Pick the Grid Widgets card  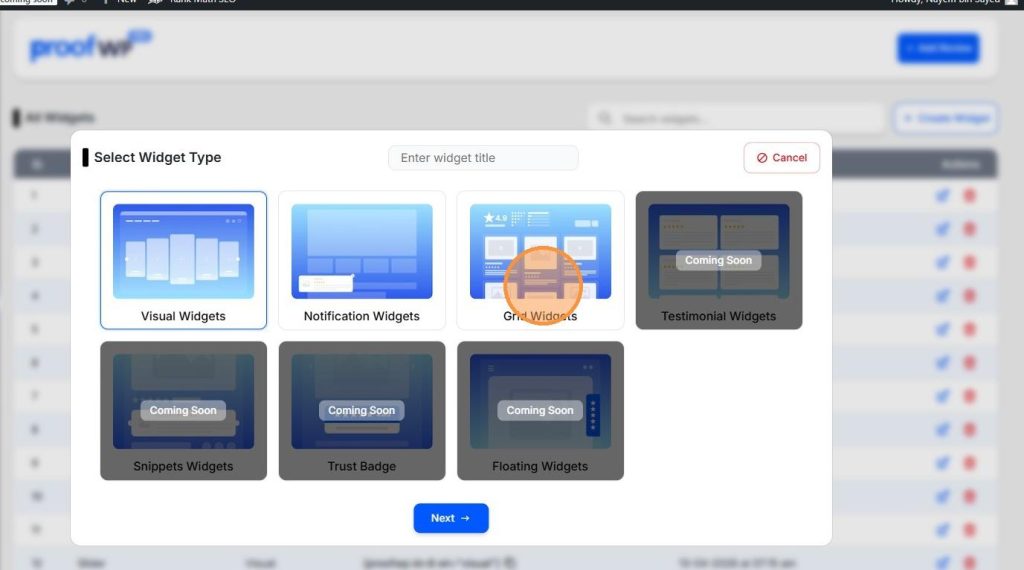click(540, 260)
